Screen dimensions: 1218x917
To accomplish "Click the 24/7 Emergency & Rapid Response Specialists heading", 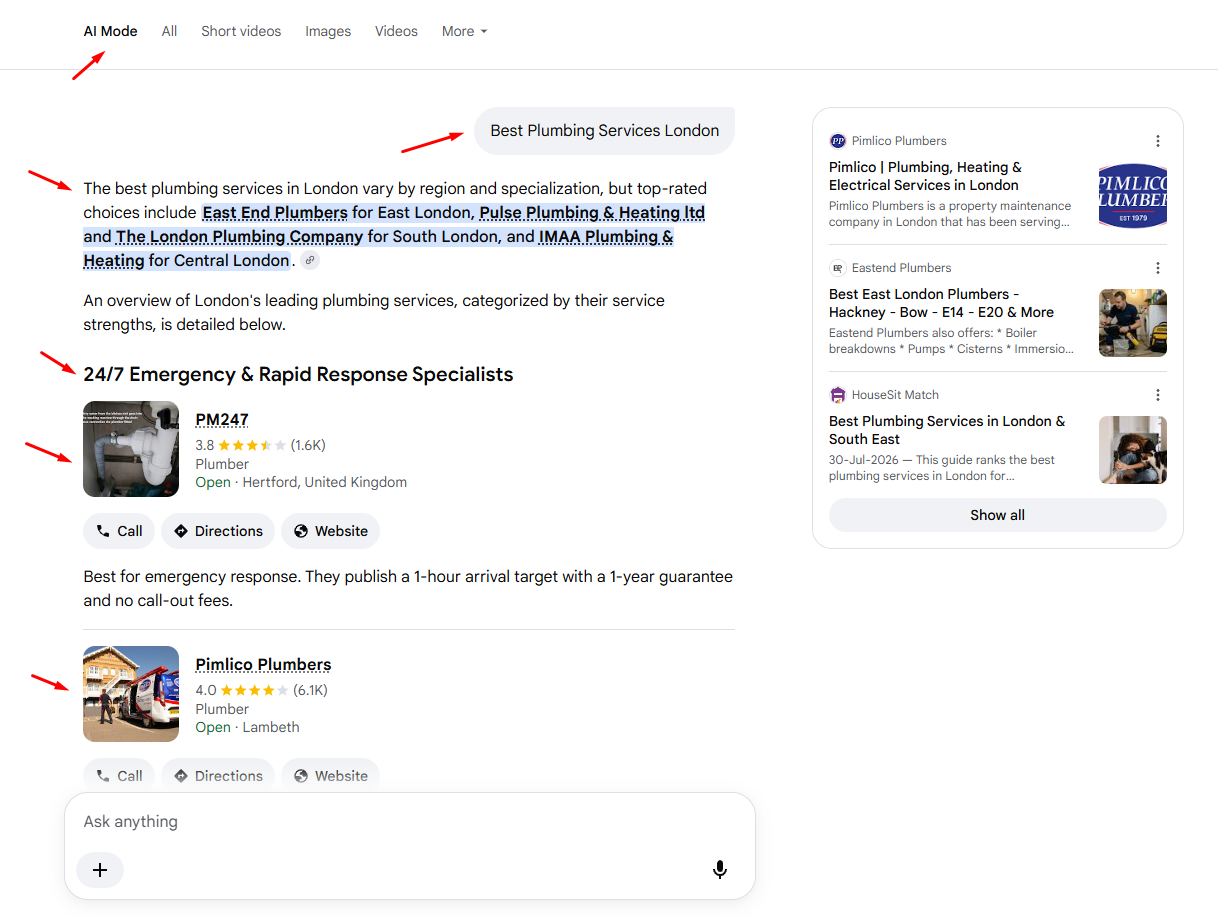I will pyautogui.click(x=298, y=375).
